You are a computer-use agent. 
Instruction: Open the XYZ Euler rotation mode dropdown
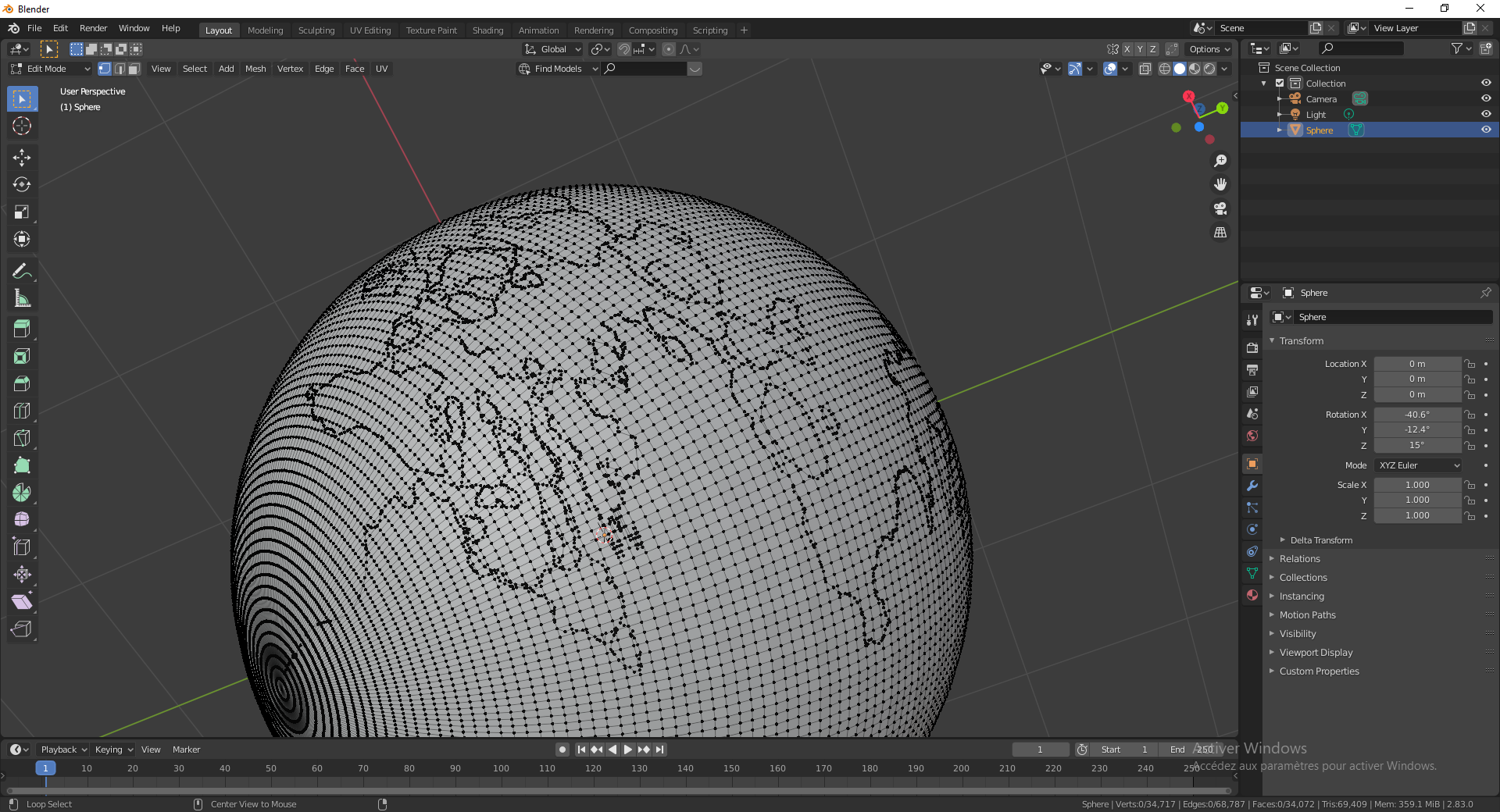pyautogui.click(x=1418, y=465)
